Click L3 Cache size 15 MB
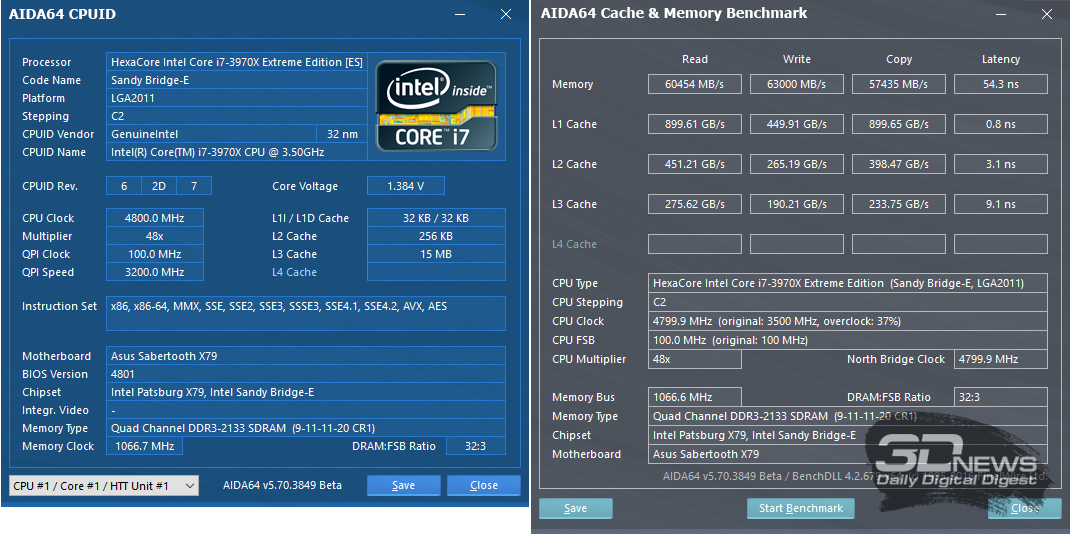 tap(436, 254)
